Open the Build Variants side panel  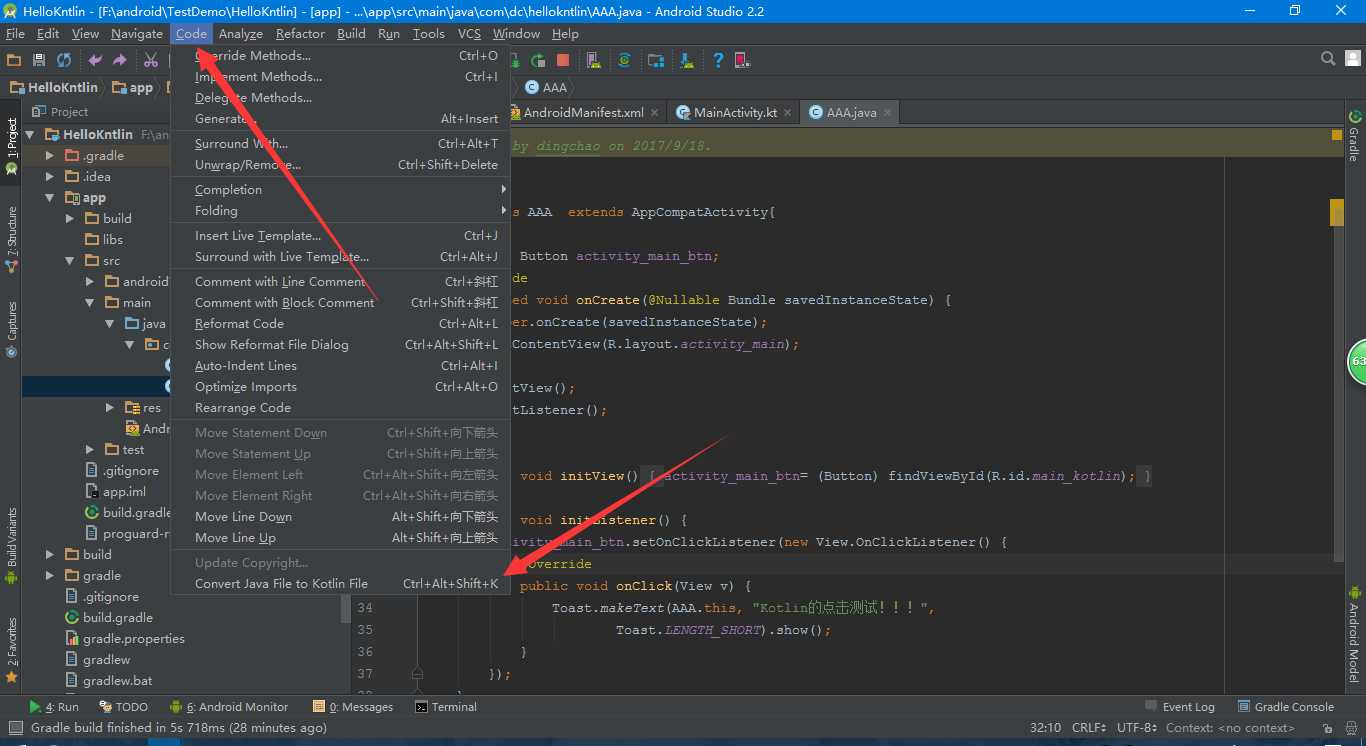[12, 545]
